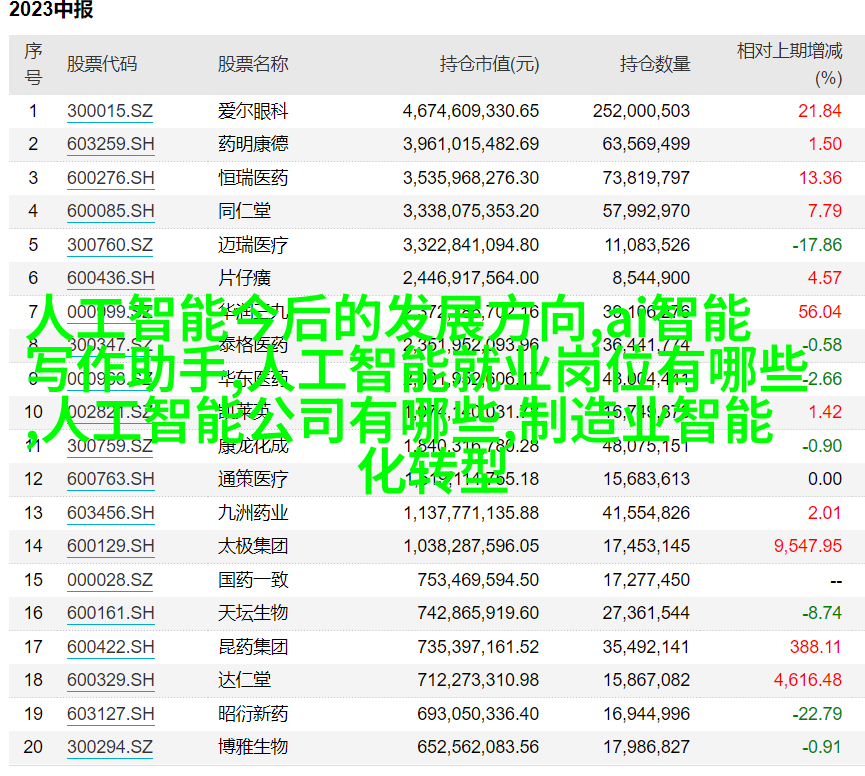The image size is (865, 776).
Task: Open stock code link 600276.SH
Action: click(x=110, y=178)
